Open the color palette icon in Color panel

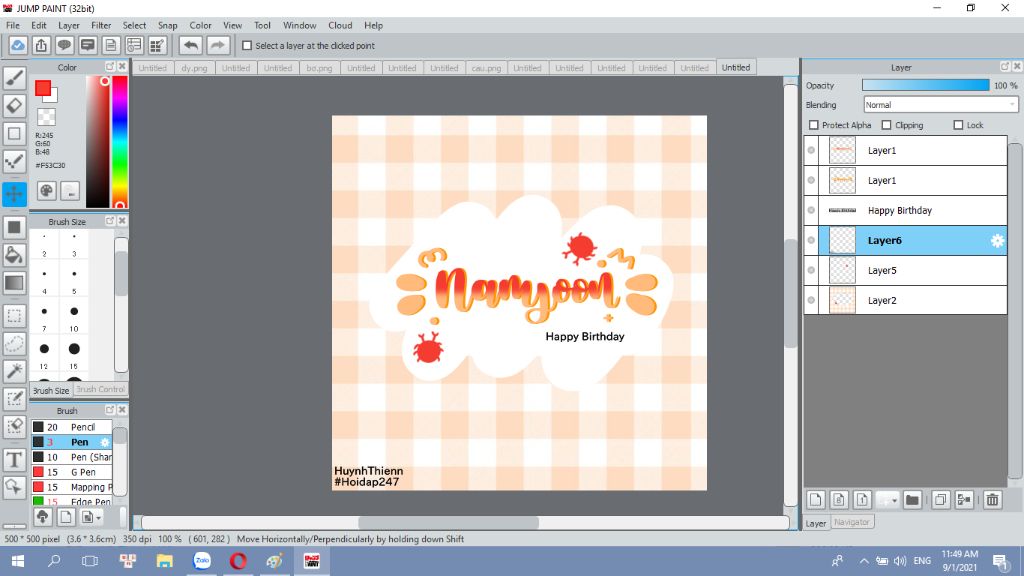click(46, 191)
